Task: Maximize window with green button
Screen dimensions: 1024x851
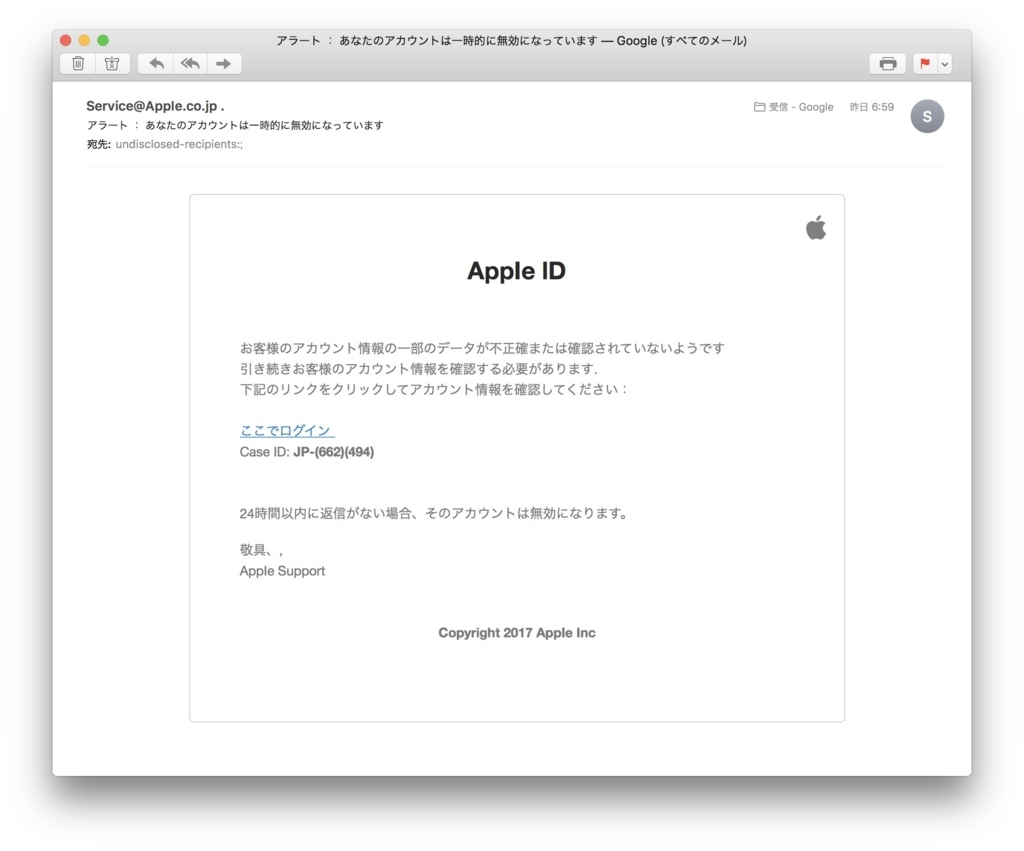Action: 103,40
